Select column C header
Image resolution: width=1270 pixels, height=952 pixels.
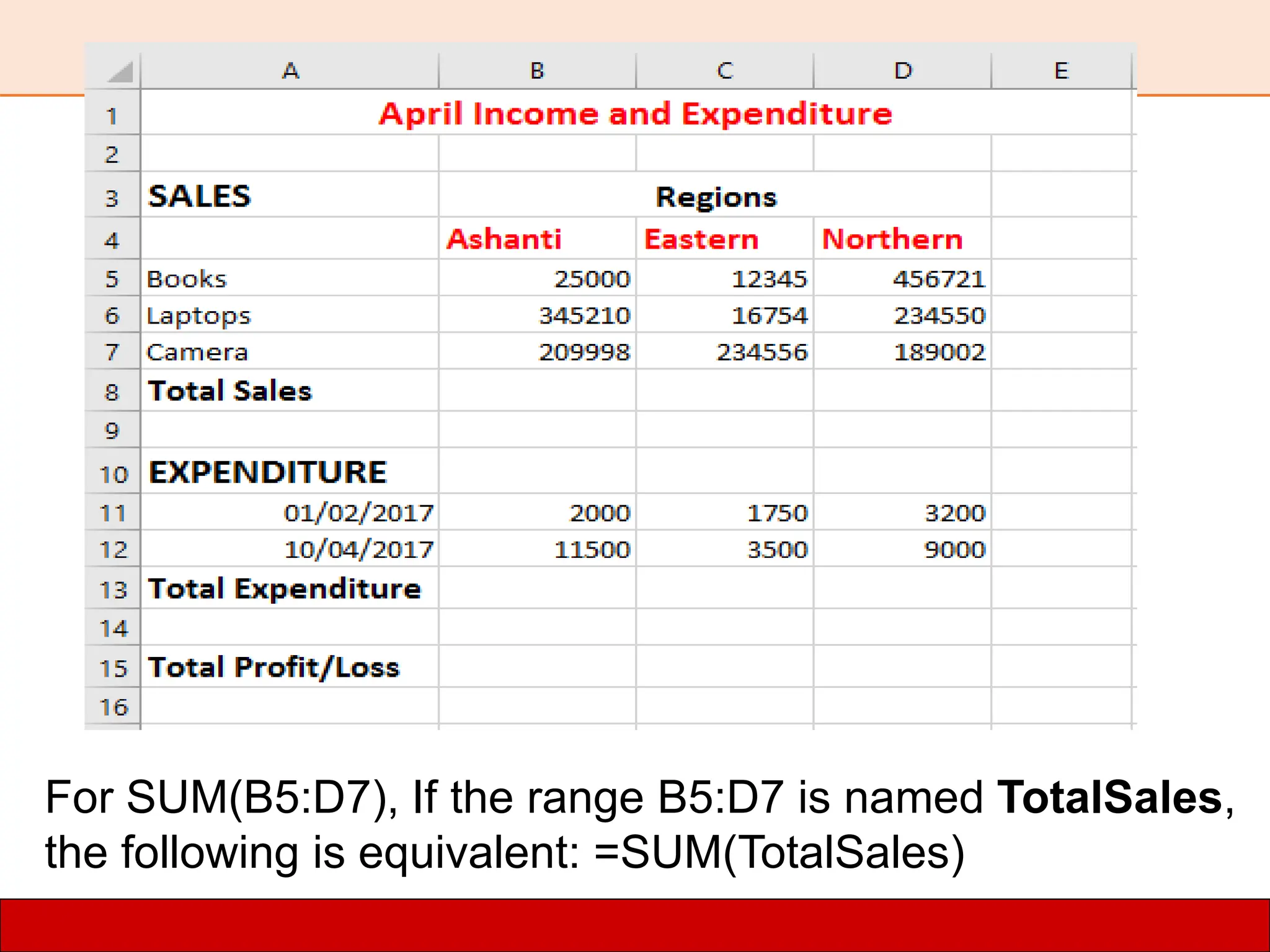click(x=725, y=71)
